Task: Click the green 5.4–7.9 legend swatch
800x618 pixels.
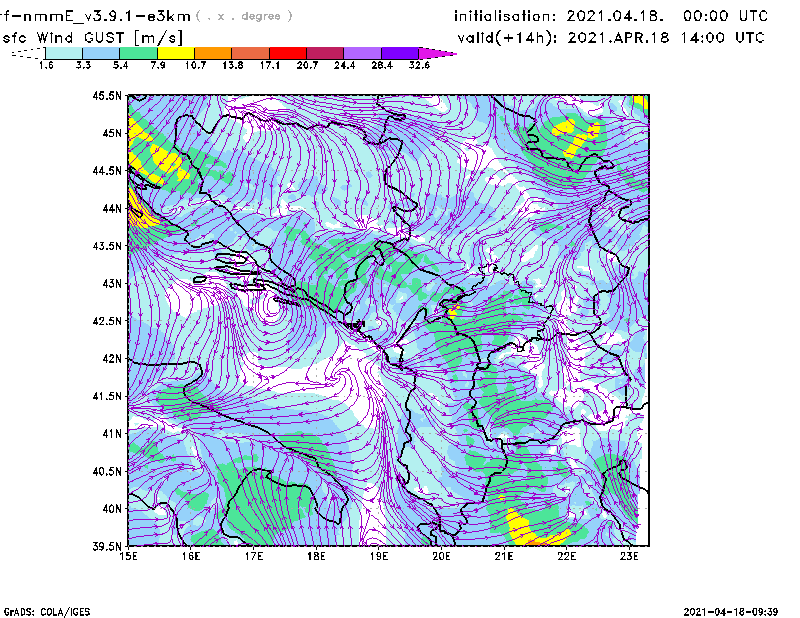Action: click(138, 53)
